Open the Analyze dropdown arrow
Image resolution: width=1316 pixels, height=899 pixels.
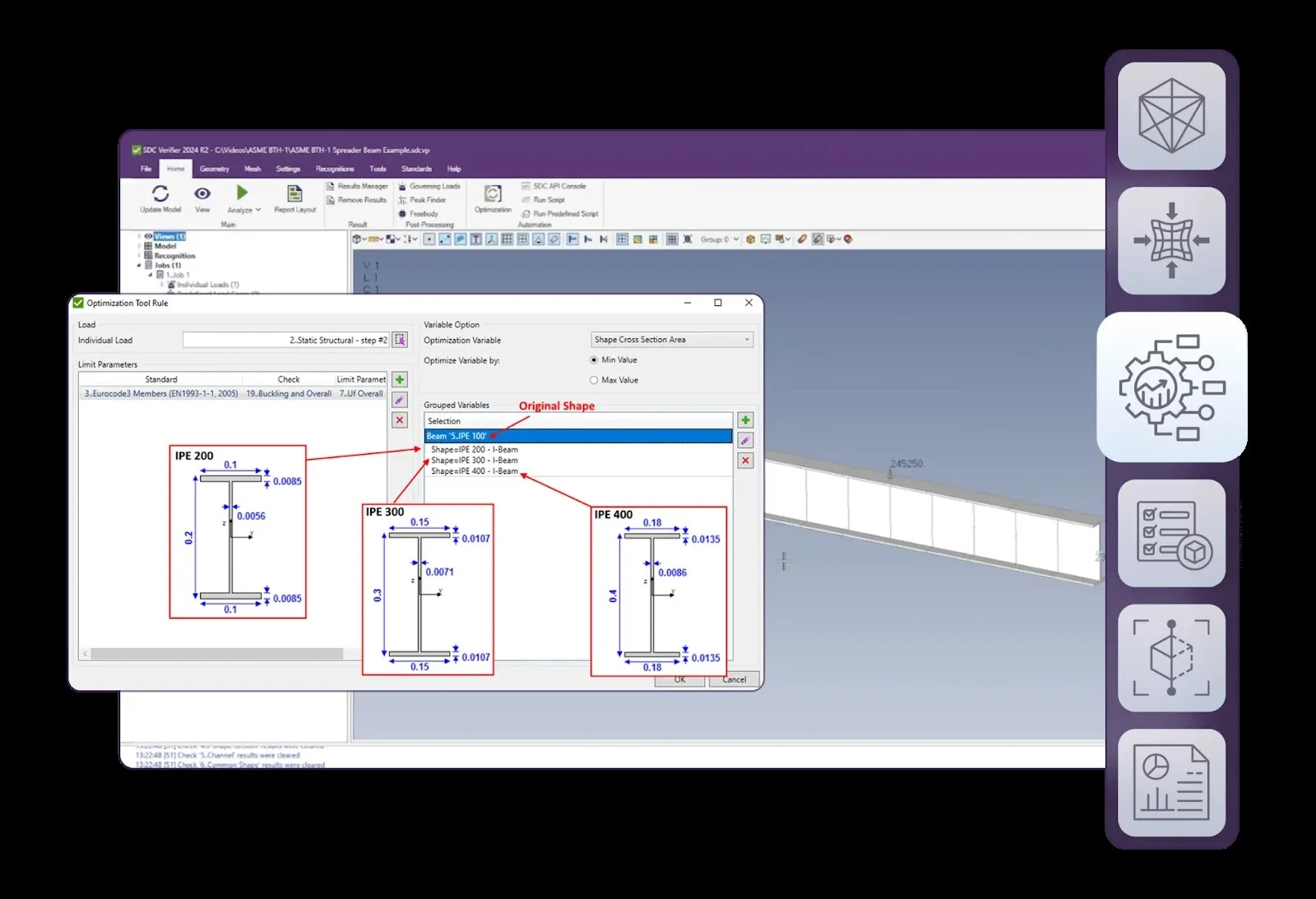tap(258, 210)
